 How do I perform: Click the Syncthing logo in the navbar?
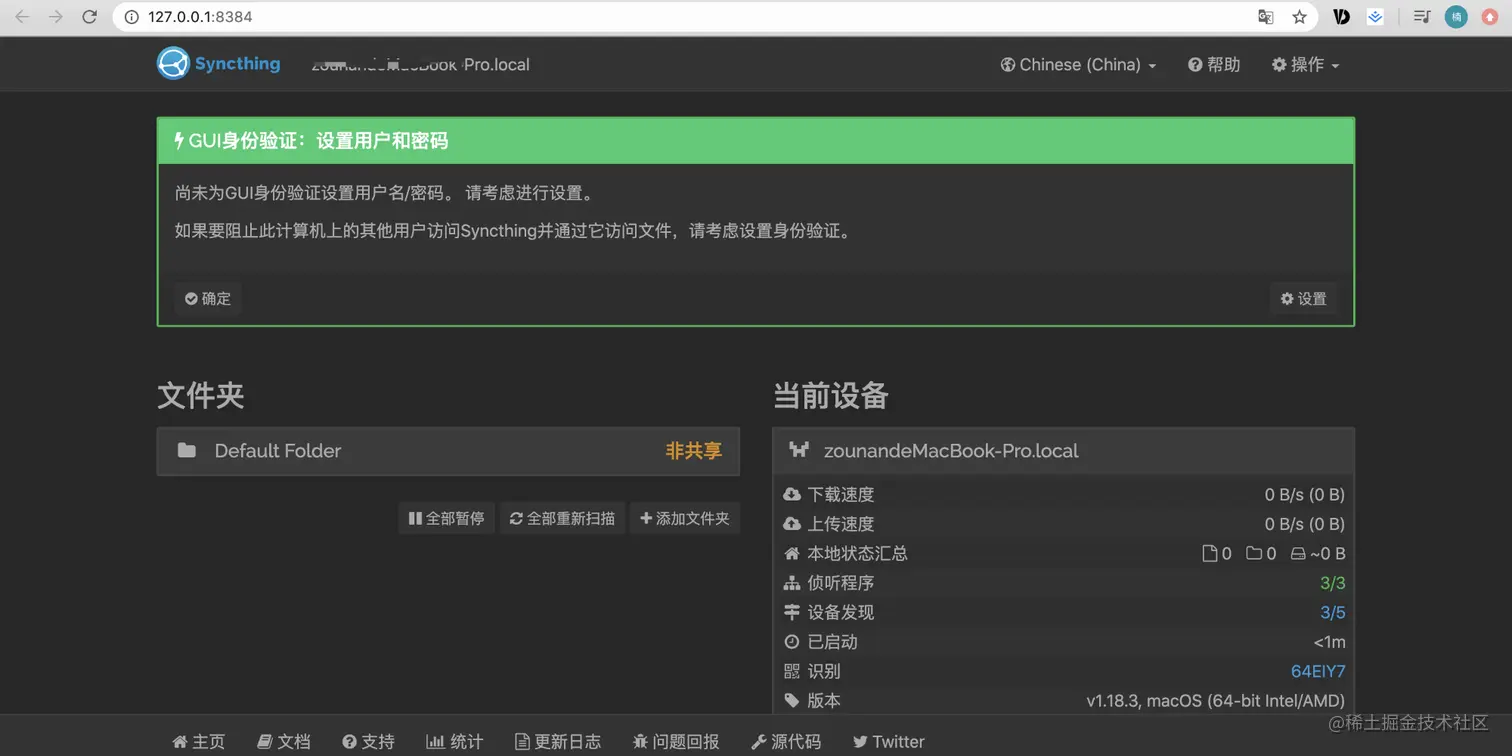tap(218, 64)
